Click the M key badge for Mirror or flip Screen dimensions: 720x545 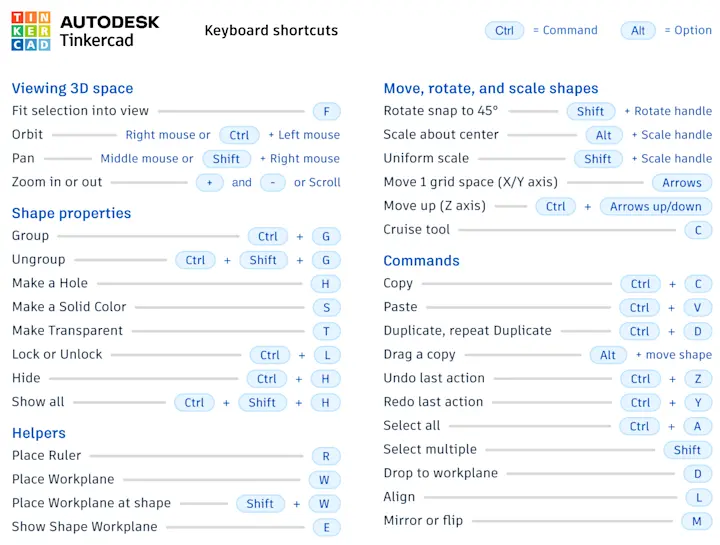pos(697,521)
